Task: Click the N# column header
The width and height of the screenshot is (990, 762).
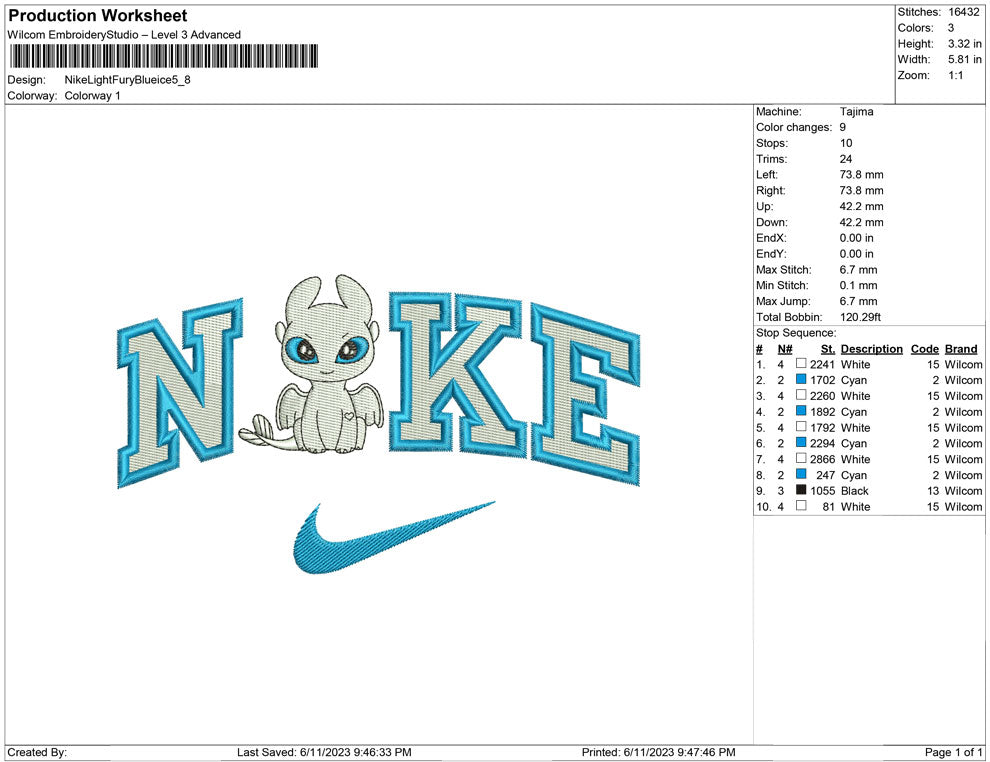Action: pyautogui.click(x=785, y=349)
